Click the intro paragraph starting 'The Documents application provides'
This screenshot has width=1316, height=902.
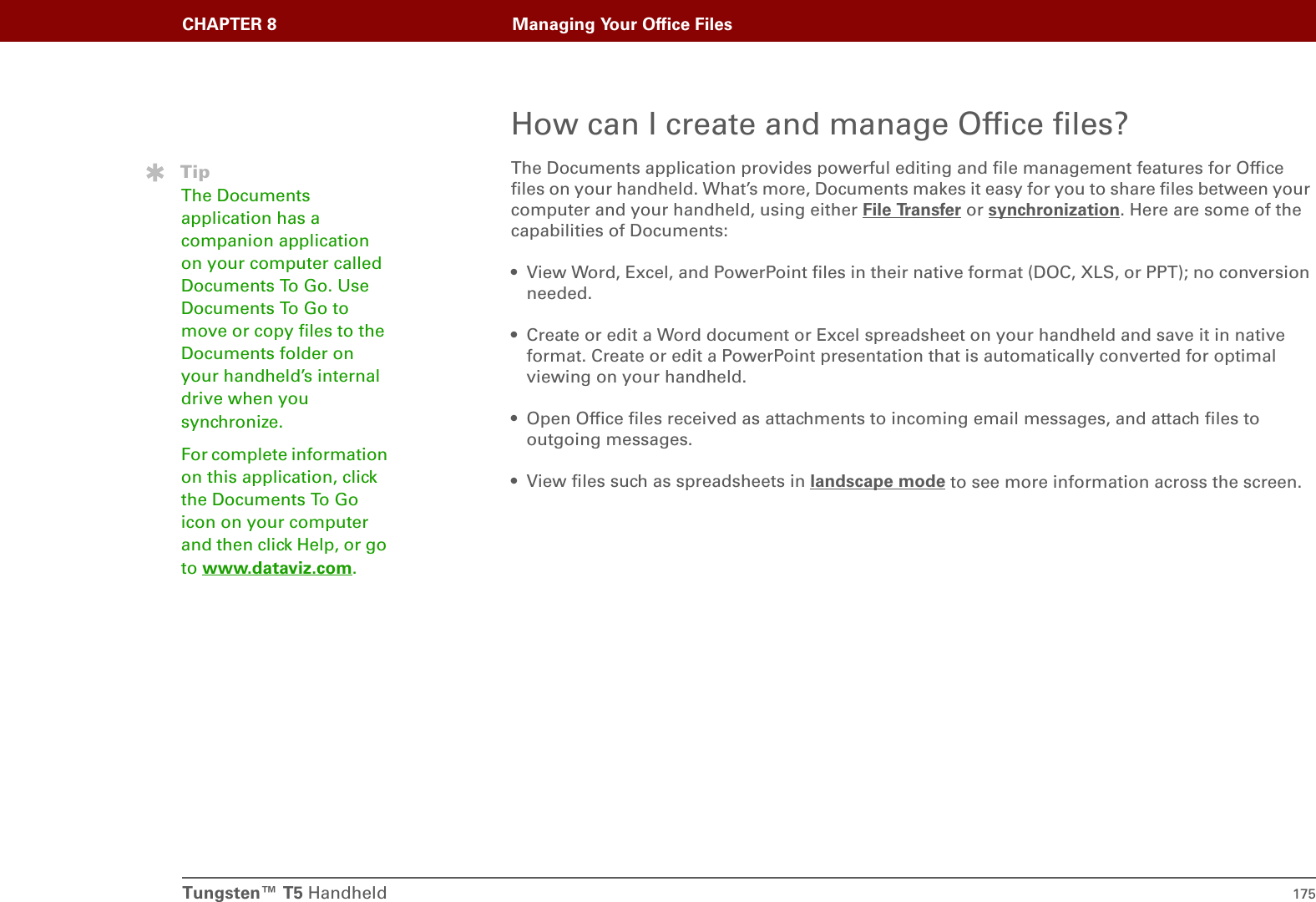coord(910,199)
